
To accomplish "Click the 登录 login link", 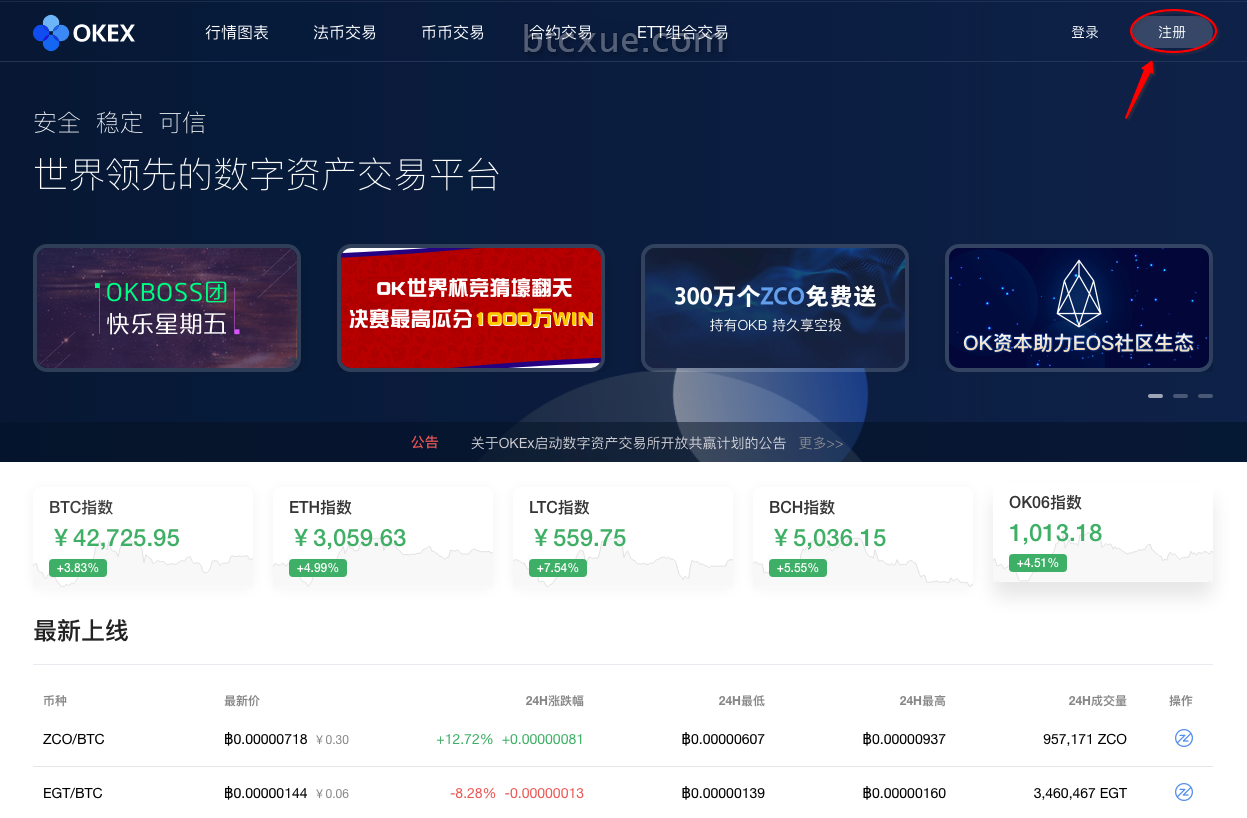I will 1085,33.
